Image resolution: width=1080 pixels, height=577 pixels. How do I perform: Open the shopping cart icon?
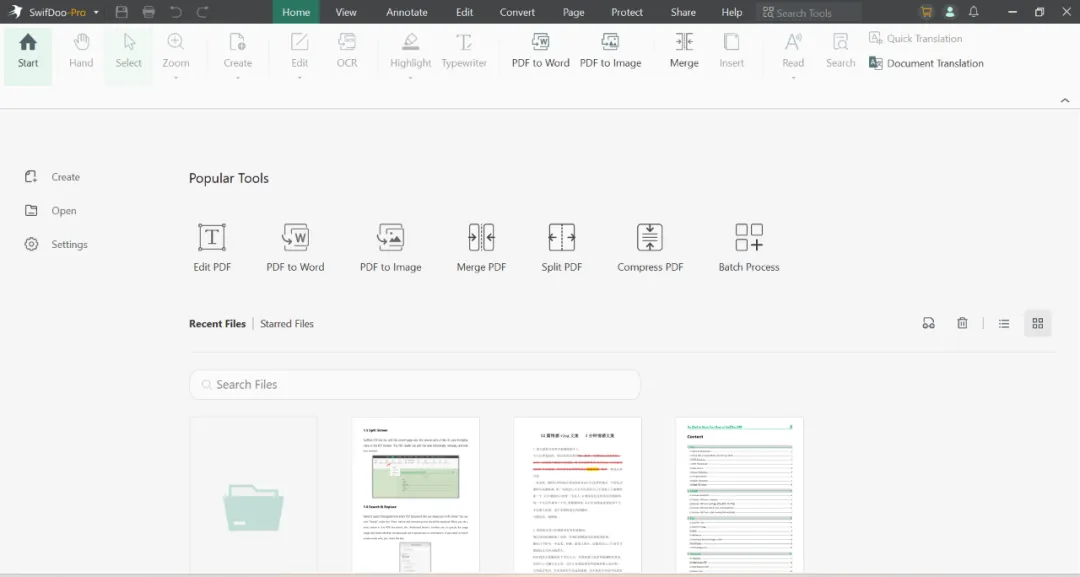(x=926, y=12)
